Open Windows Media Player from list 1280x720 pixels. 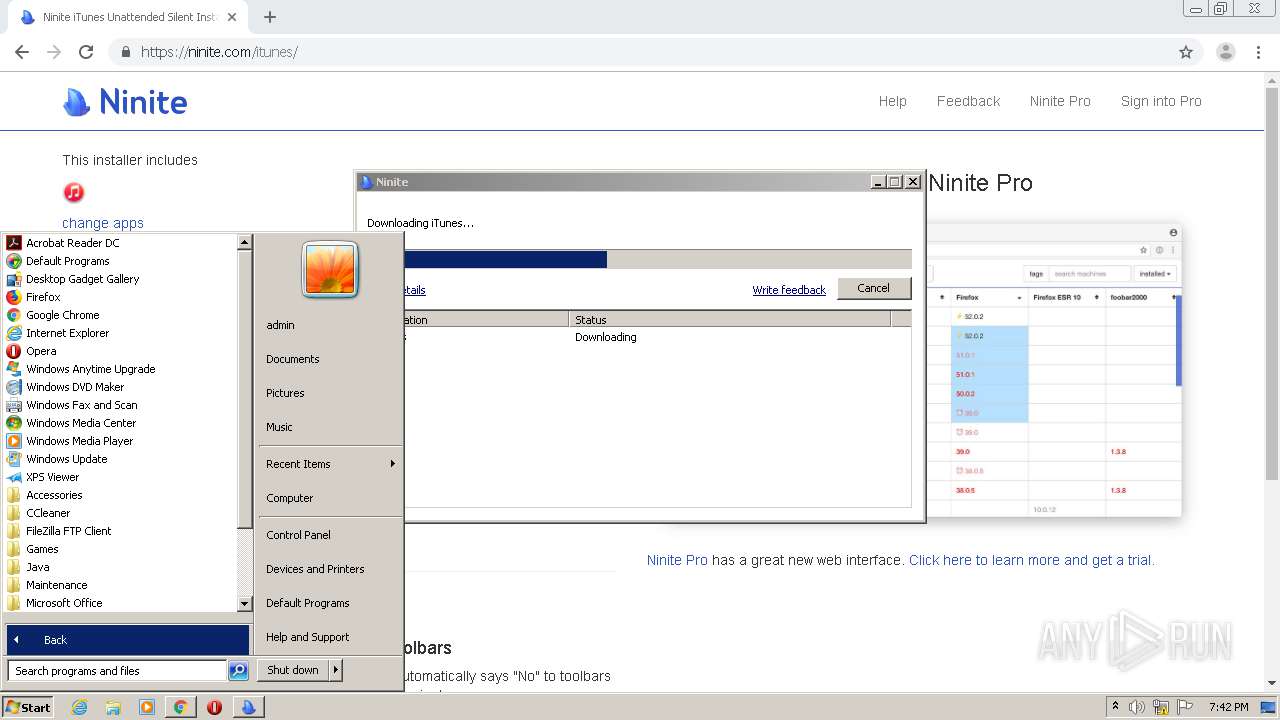79,441
